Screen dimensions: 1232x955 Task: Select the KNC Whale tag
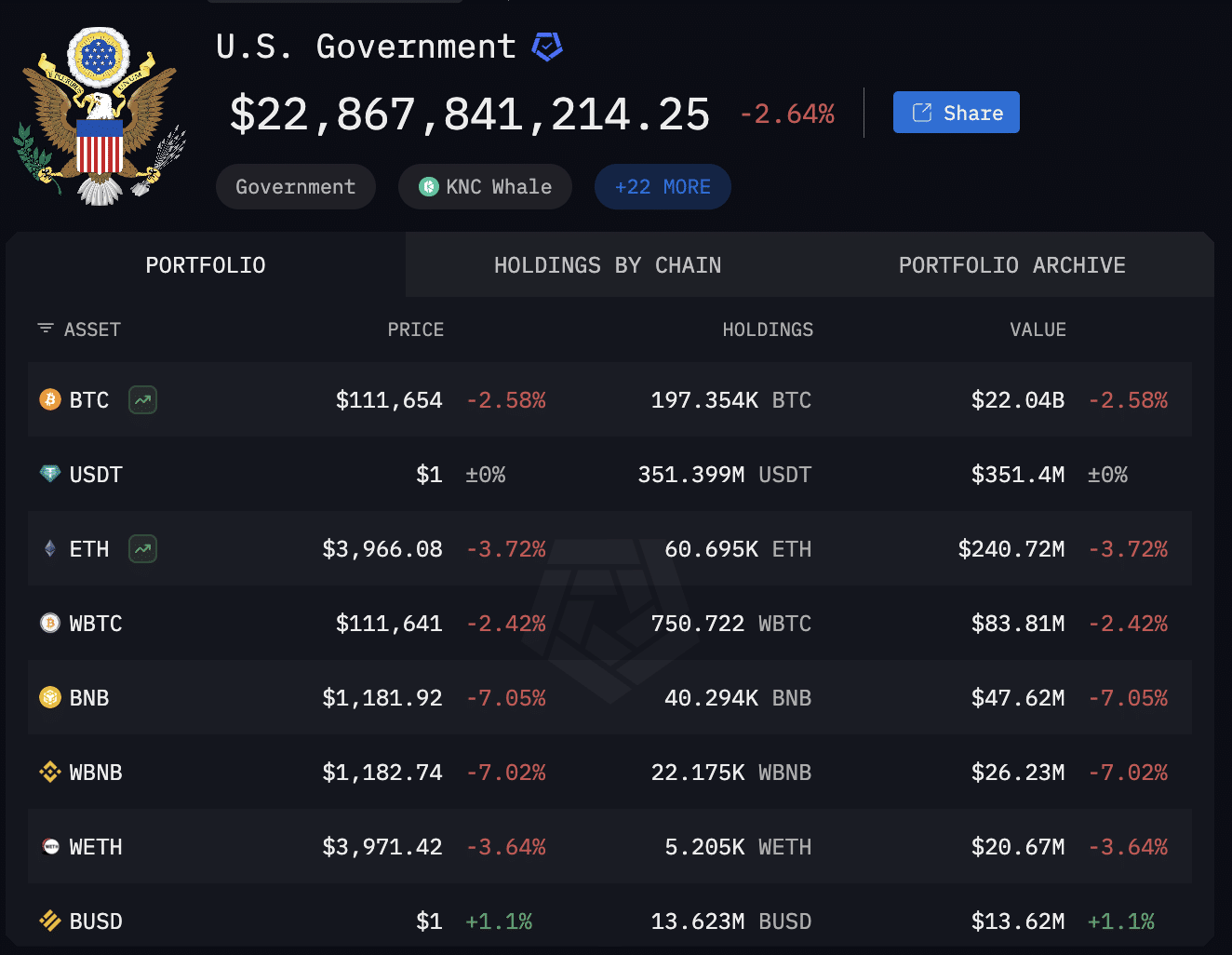point(485,186)
